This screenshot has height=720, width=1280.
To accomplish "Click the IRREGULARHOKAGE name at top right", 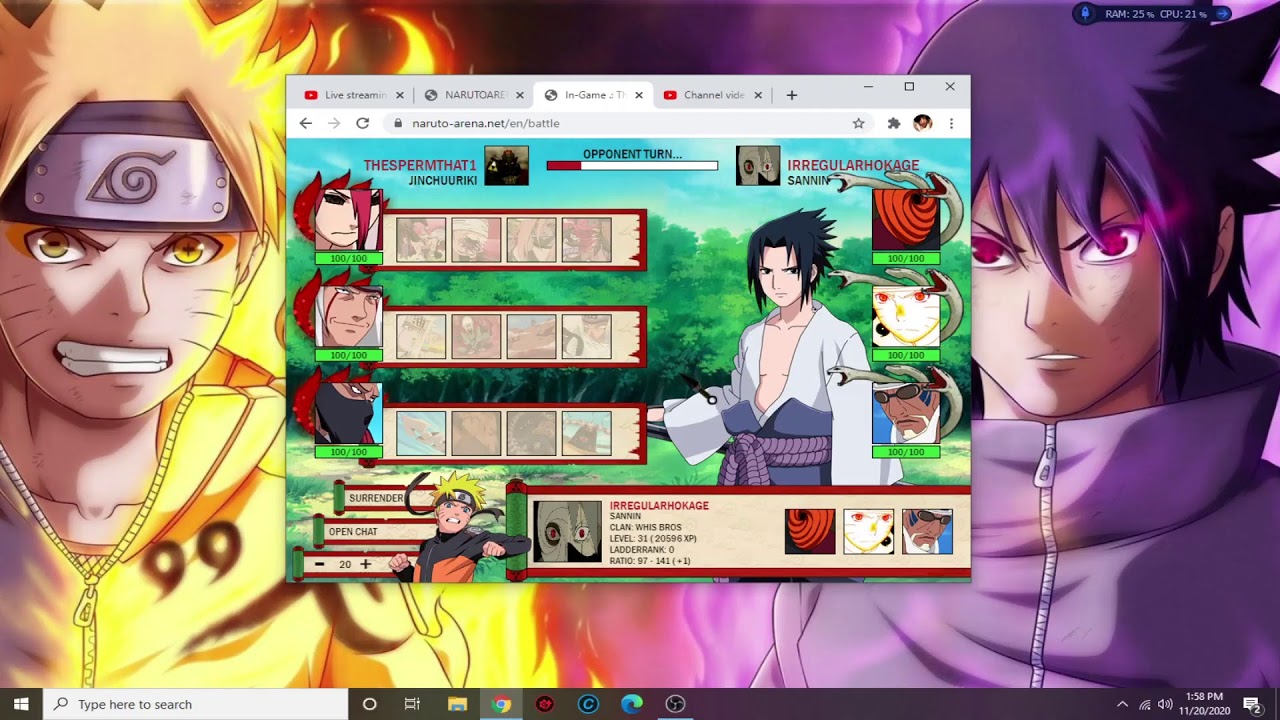I will pos(853,166).
